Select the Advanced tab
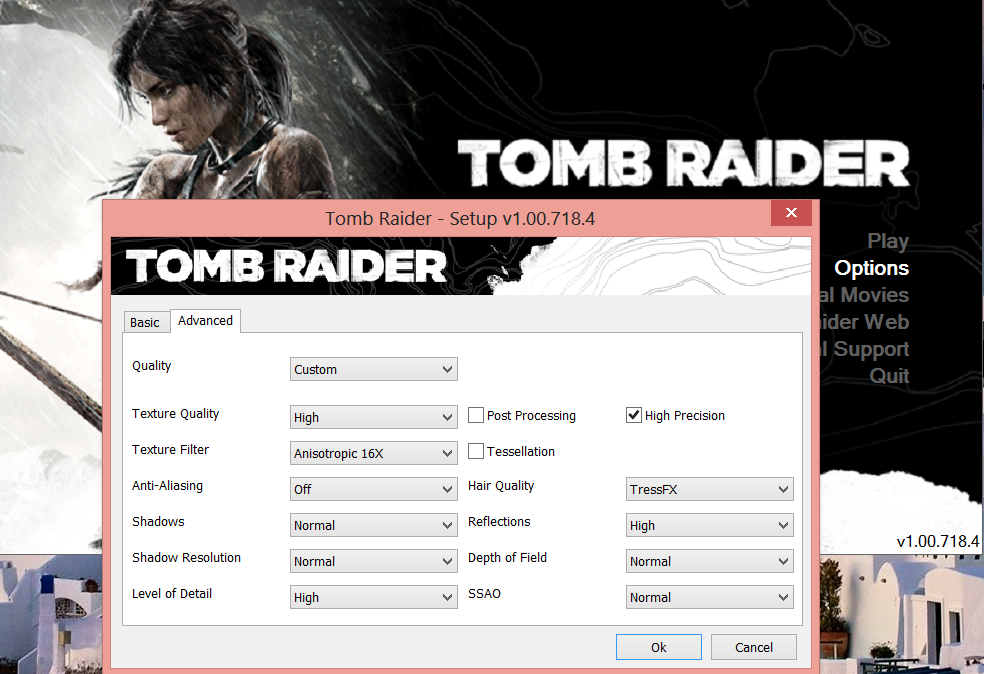Viewport: 984px width, 674px height. tap(205, 321)
